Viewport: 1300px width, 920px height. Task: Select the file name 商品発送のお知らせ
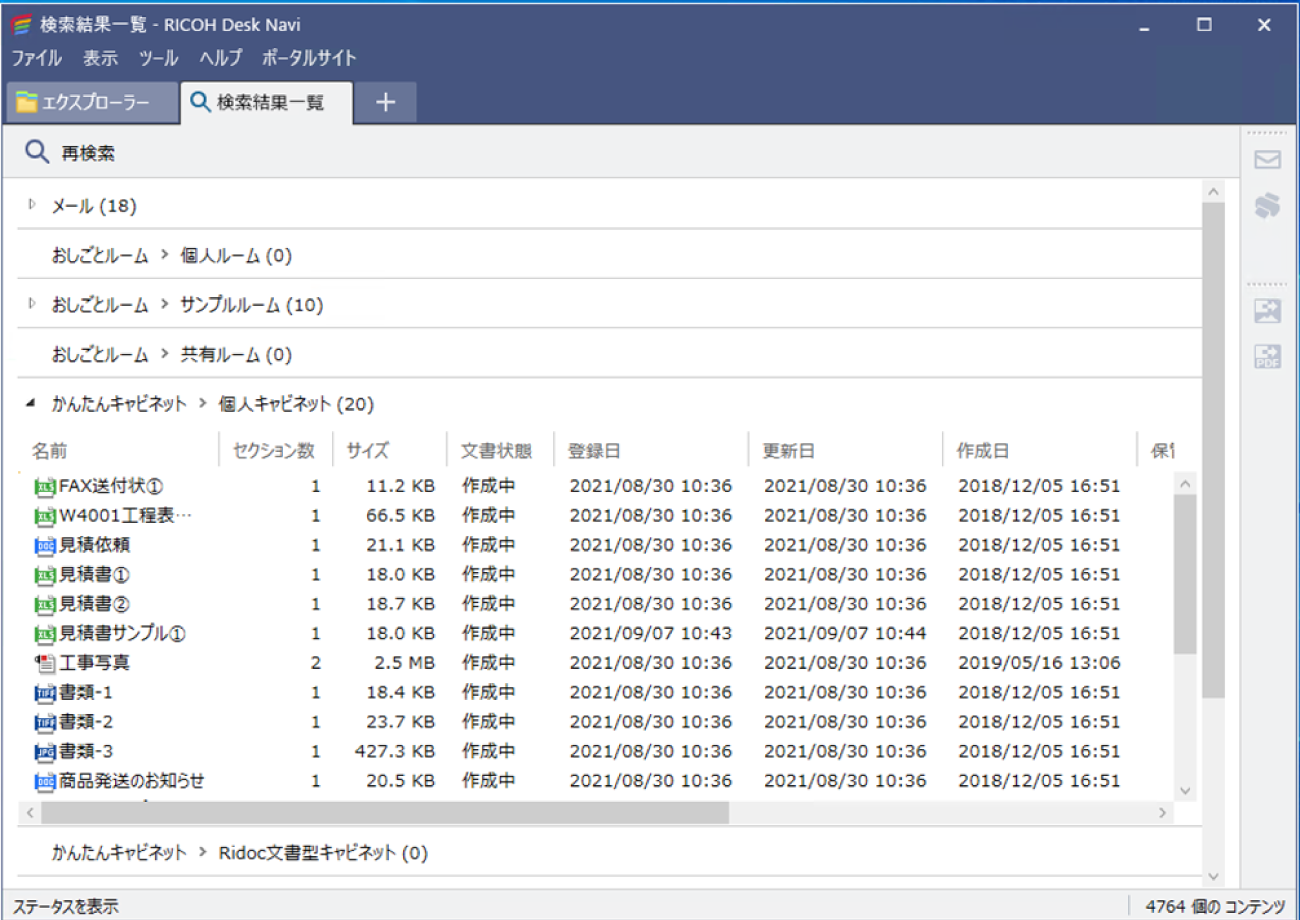[132, 780]
